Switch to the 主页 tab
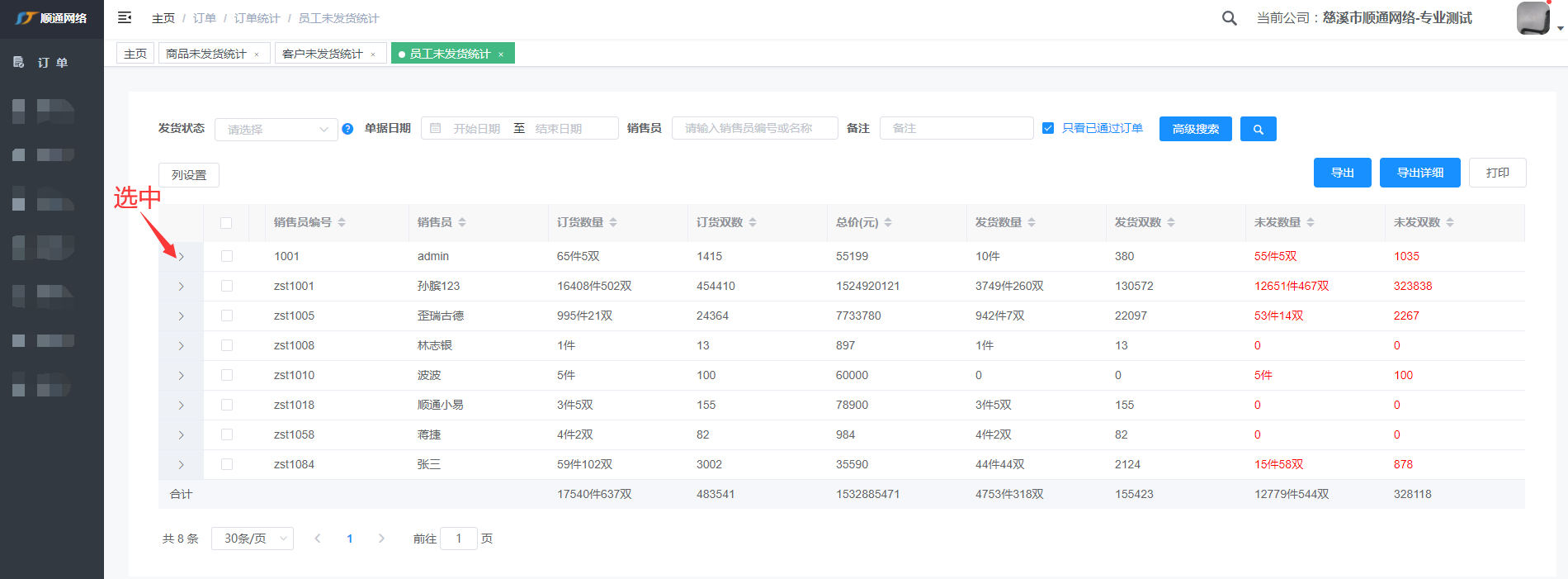 (x=135, y=54)
